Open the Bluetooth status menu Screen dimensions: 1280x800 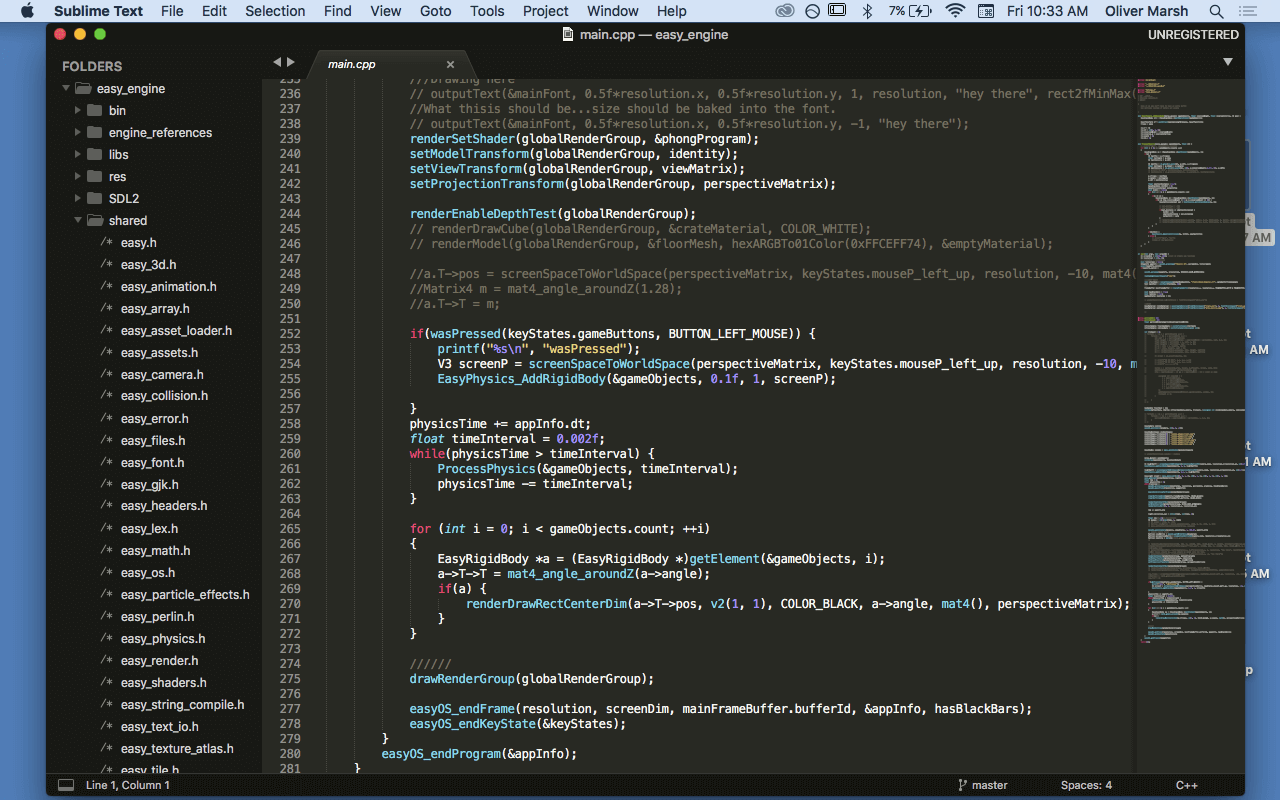pyautogui.click(x=867, y=11)
